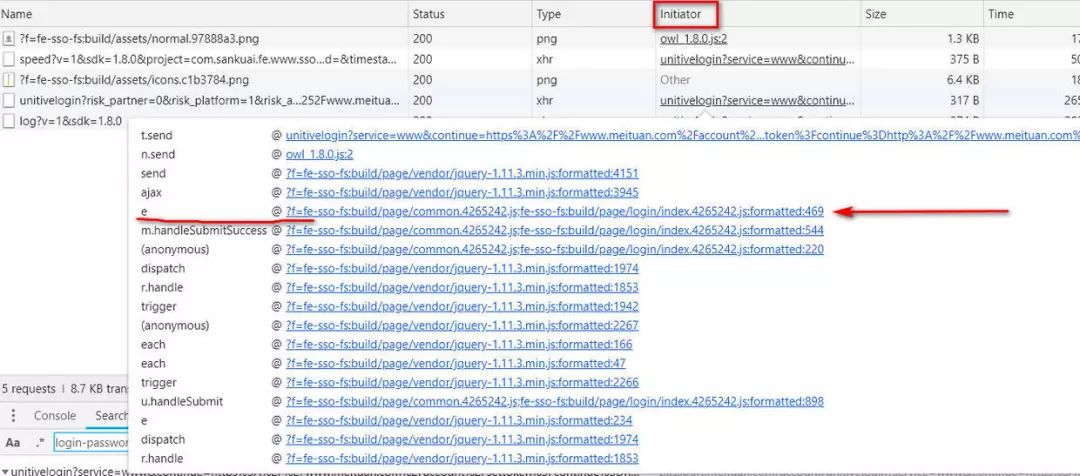Collapse the unitivelogin search result group
The image size is (1080, 476).
[5, 472]
